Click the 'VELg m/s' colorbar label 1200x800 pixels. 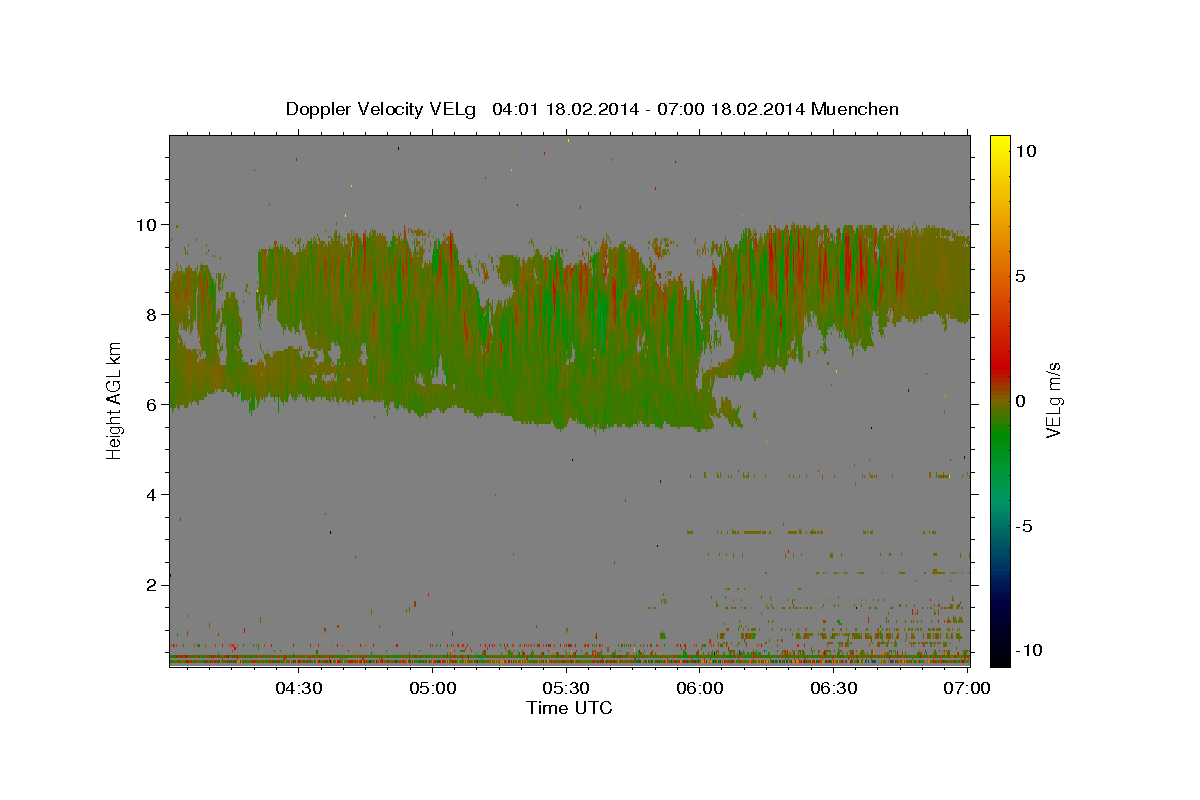pyautogui.click(x=1053, y=400)
